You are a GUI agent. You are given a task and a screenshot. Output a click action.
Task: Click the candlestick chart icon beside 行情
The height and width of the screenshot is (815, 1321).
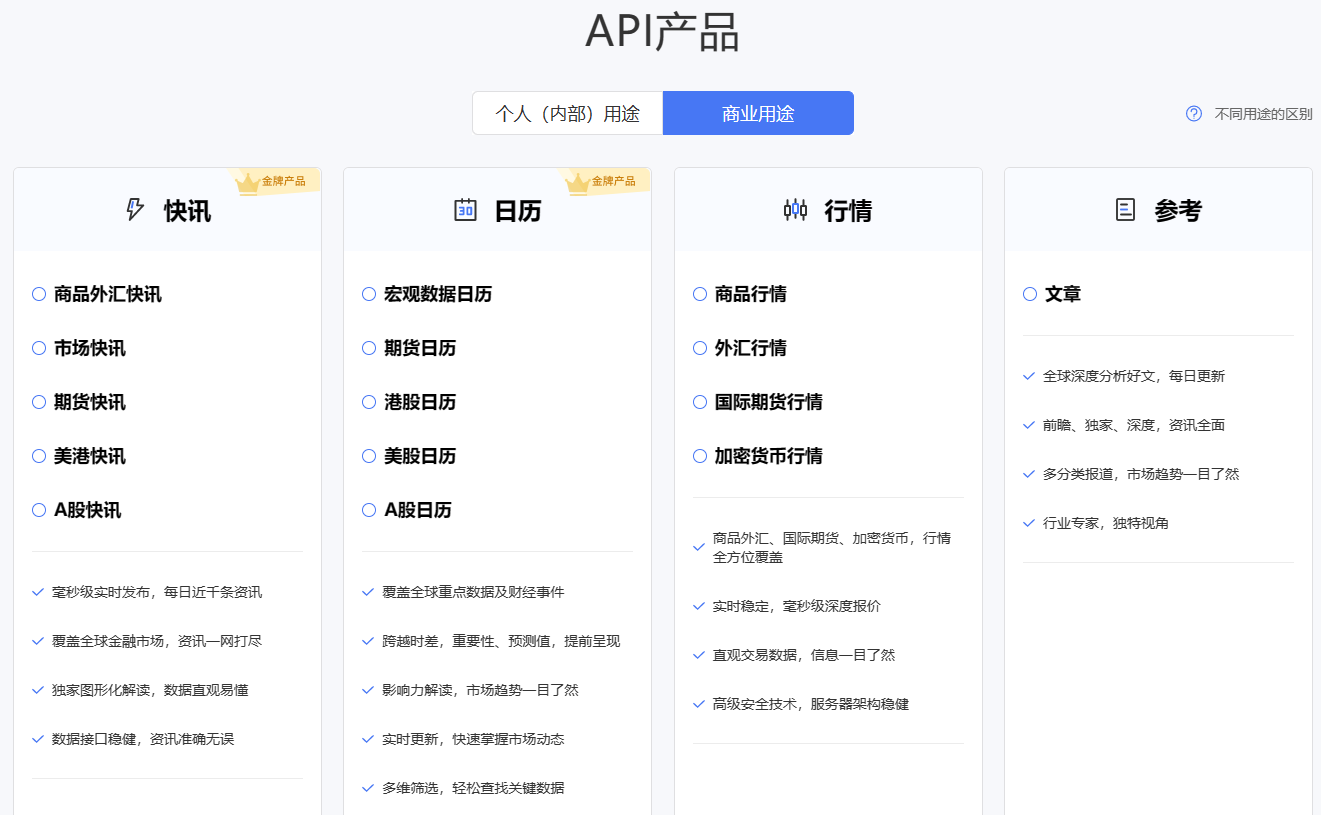[x=795, y=210]
